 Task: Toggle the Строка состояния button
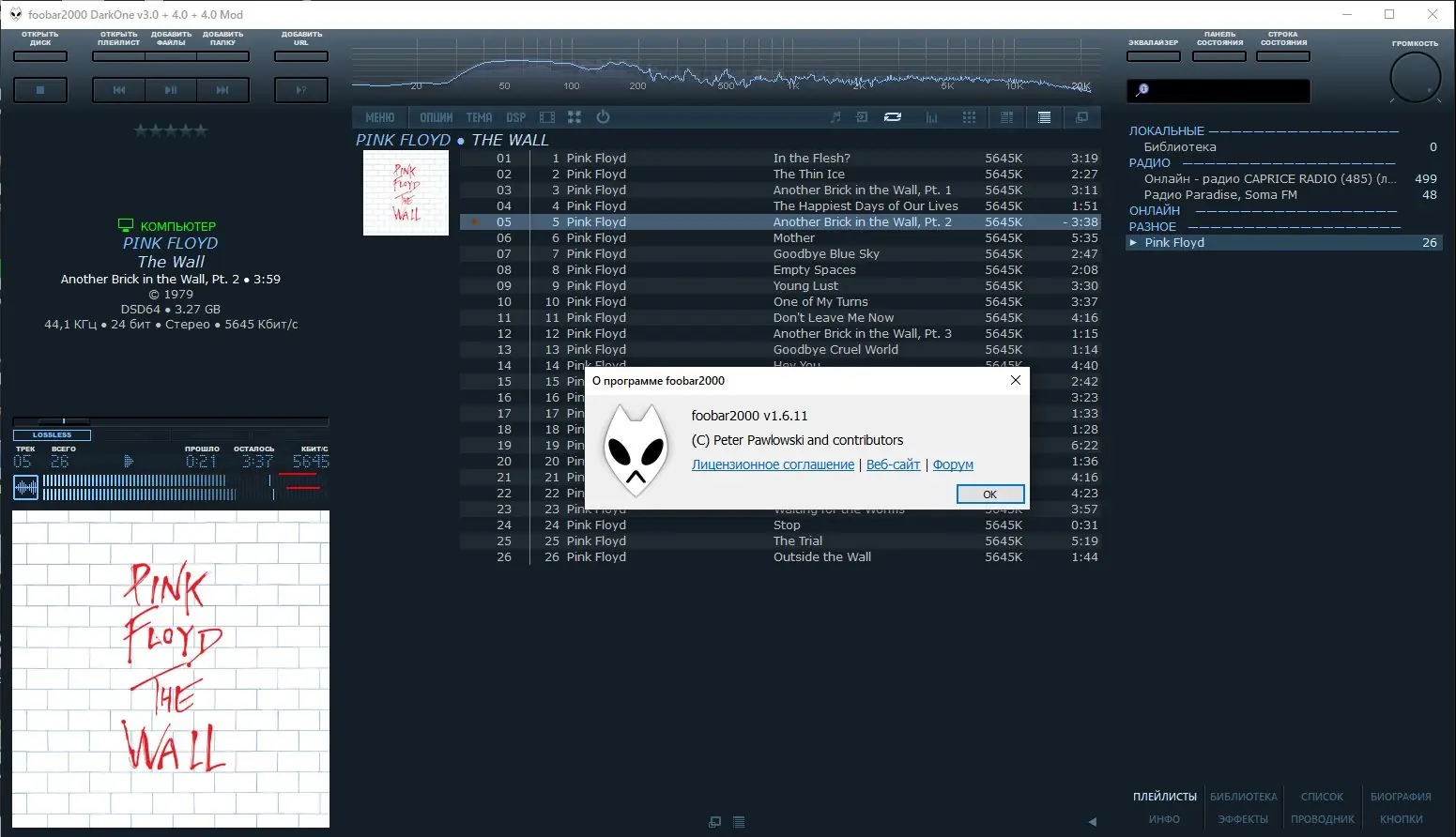pyautogui.click(x=1283, y=56)
